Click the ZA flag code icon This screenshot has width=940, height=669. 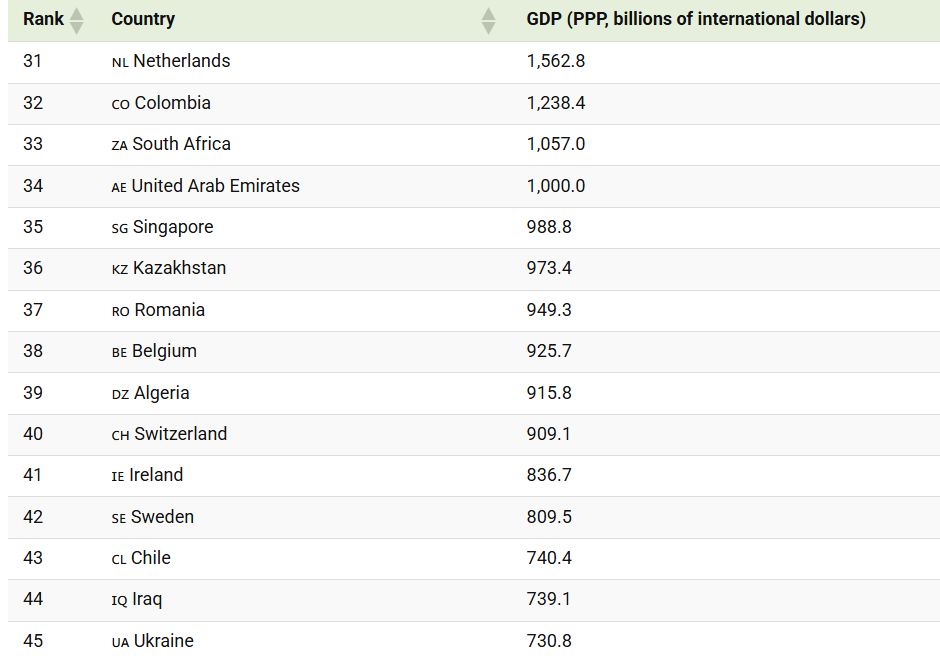point(120,145)
